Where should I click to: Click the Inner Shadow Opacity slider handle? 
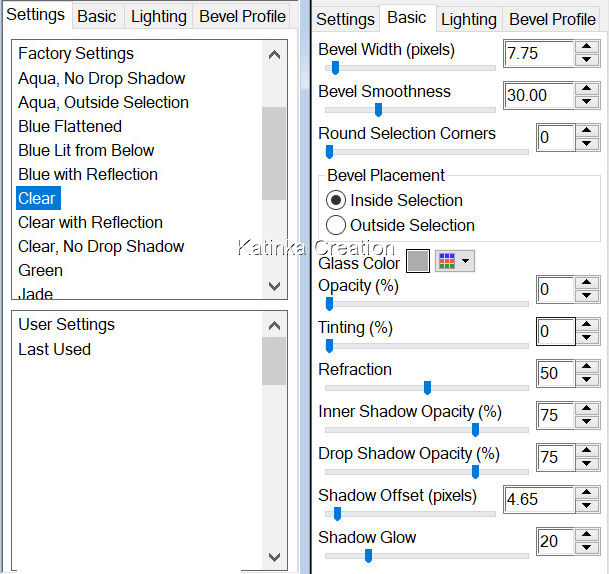click(x=475, y=430)
